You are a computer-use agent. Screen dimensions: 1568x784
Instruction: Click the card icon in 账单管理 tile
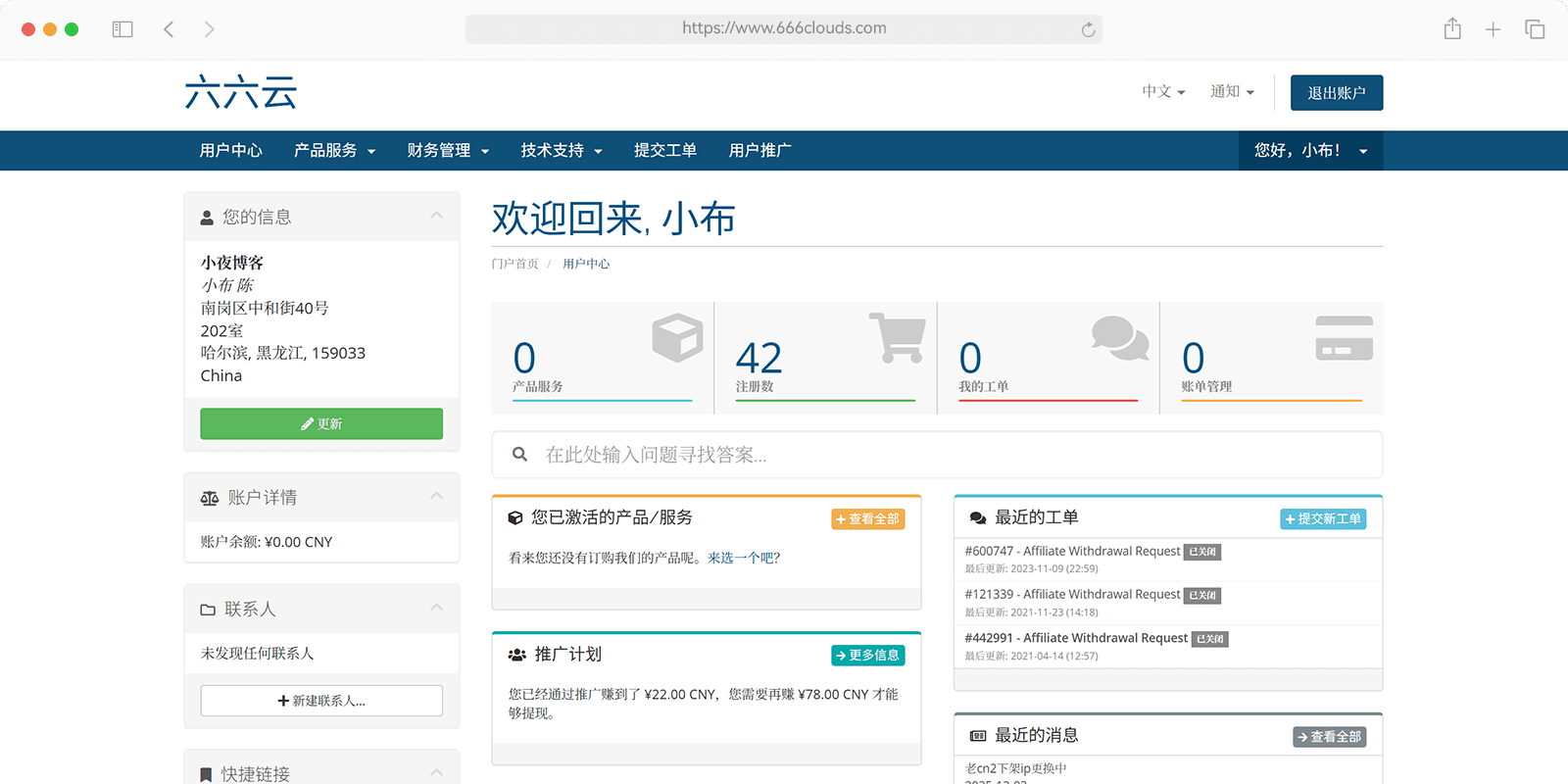pos(1344,338)
